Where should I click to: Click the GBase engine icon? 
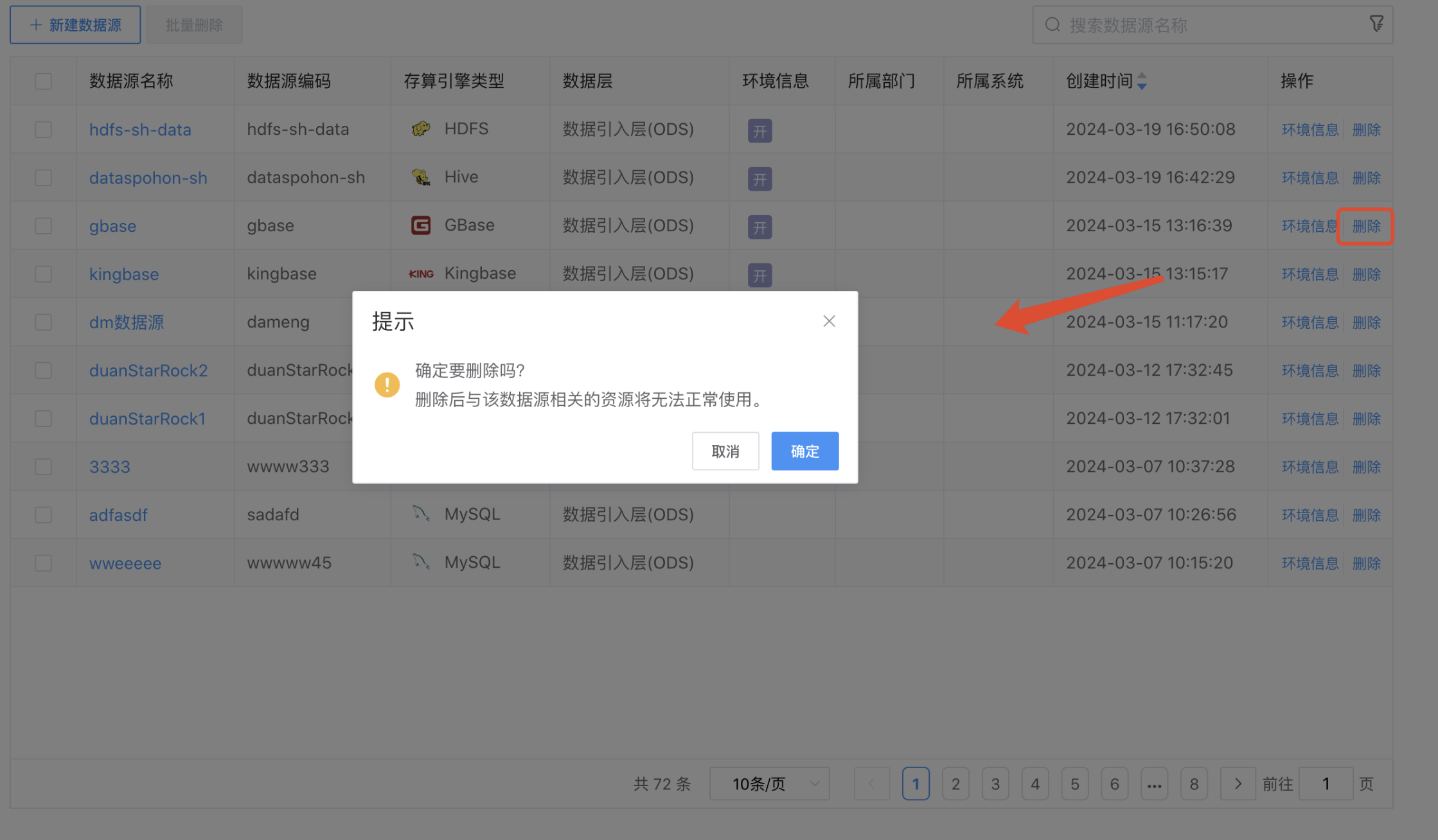[x=421, y=225]
